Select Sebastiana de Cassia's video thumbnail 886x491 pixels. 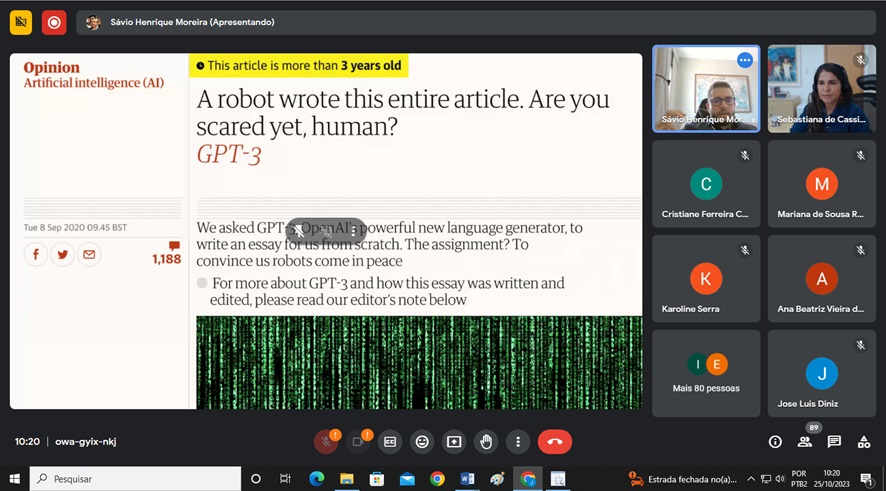(822, 88)
